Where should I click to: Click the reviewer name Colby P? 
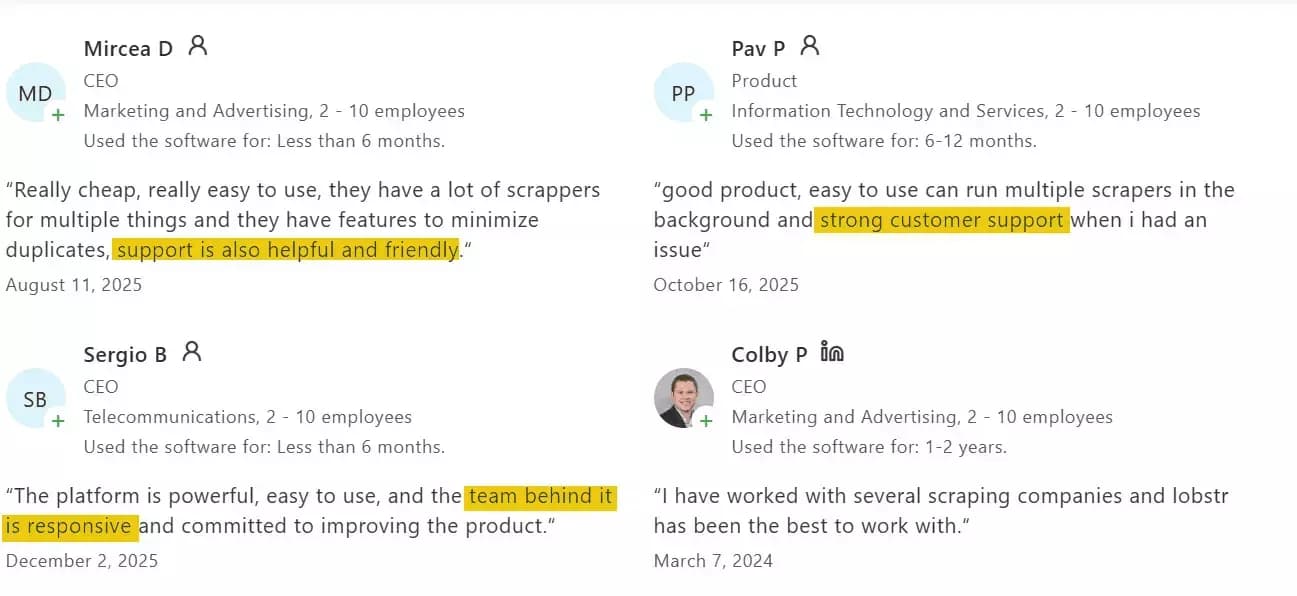[769, 355]
